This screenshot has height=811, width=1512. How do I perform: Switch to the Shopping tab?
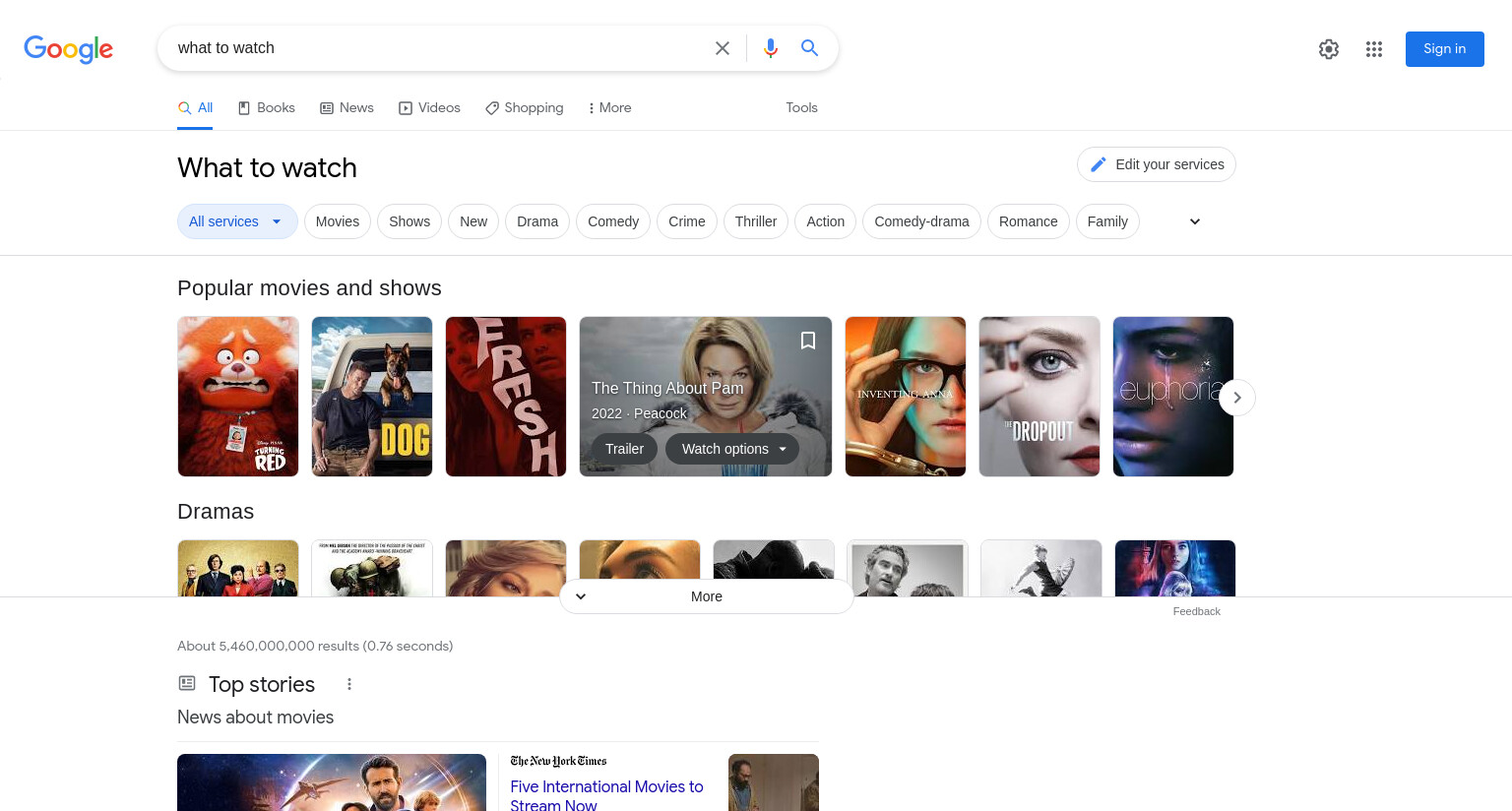[525, 108]
